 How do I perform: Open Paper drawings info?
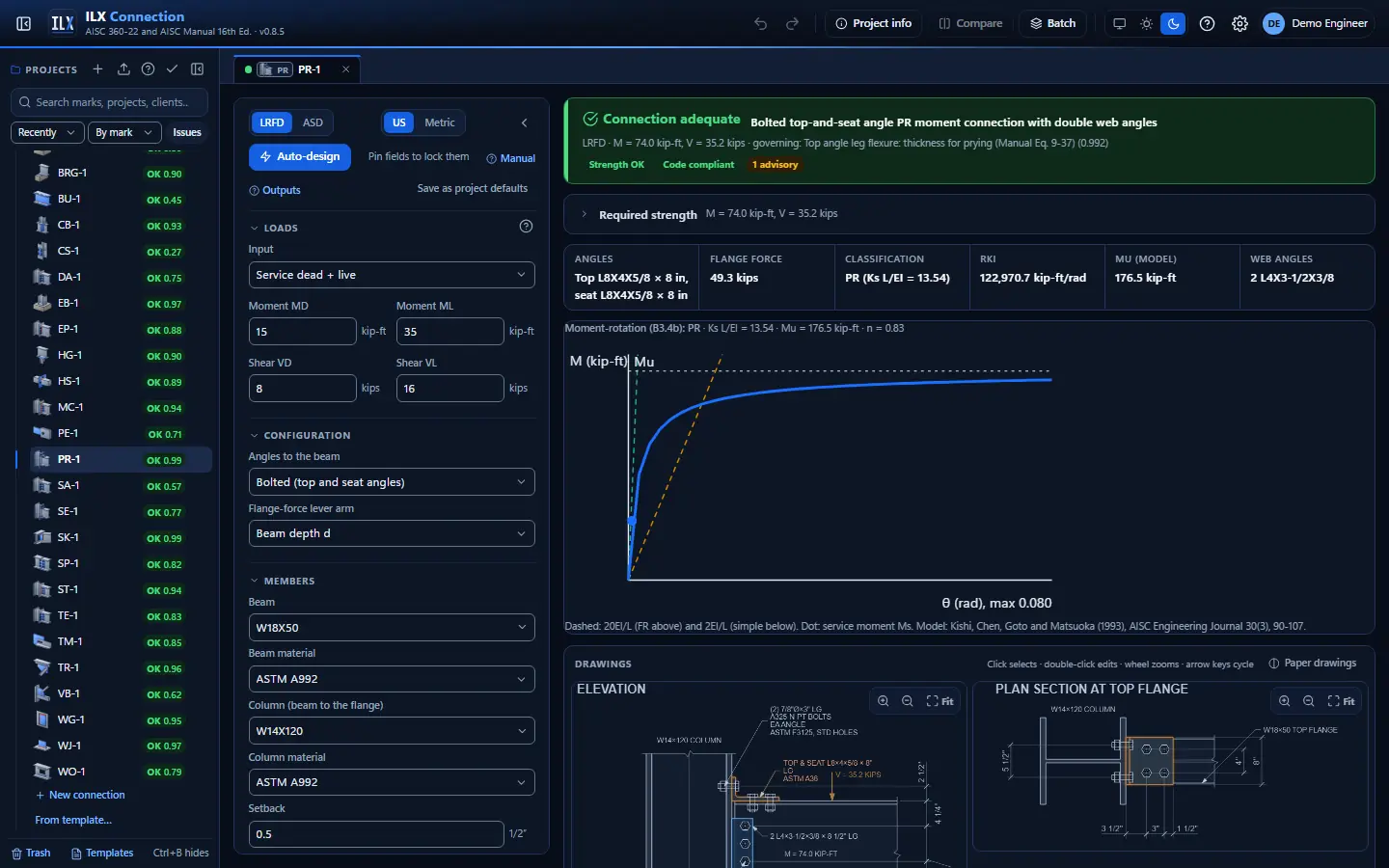coord(1313,664)
